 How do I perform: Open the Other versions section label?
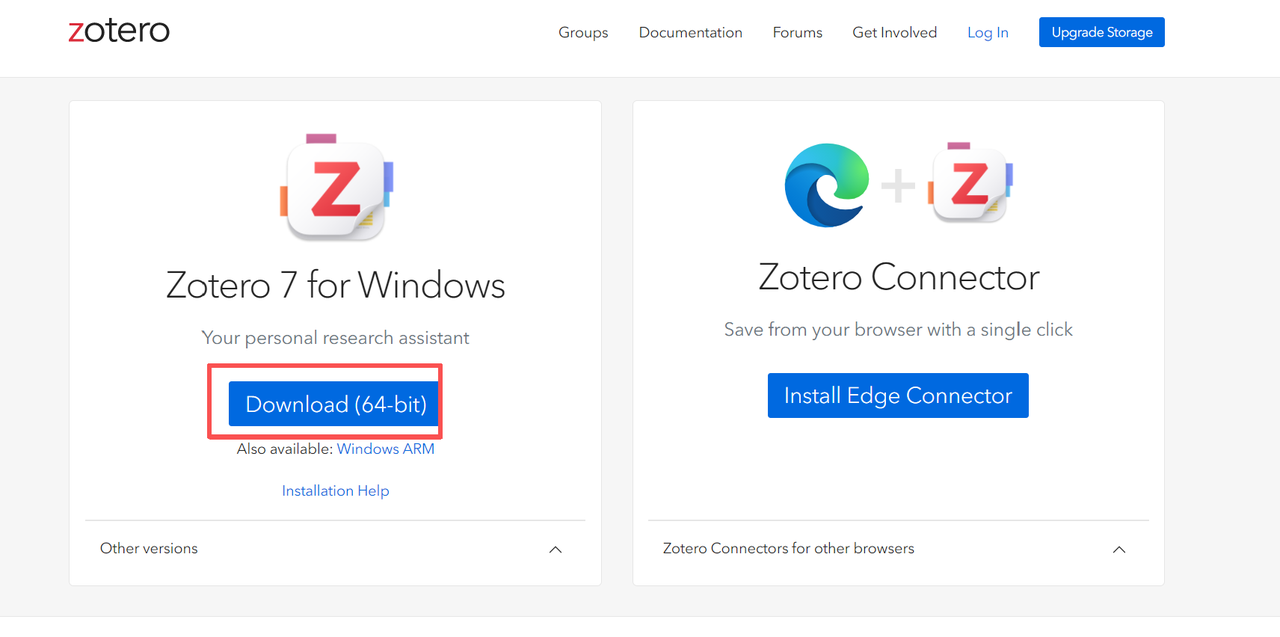(x=149, y=548)
